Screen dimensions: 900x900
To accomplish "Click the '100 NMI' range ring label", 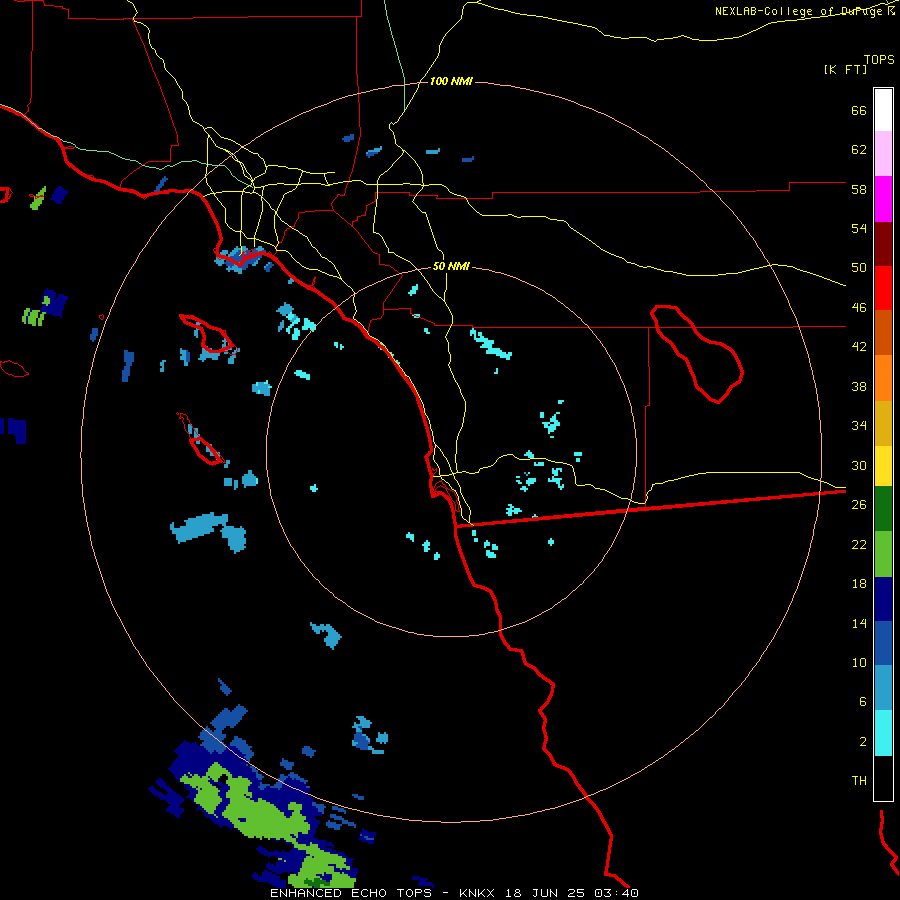I will point(451,82).
